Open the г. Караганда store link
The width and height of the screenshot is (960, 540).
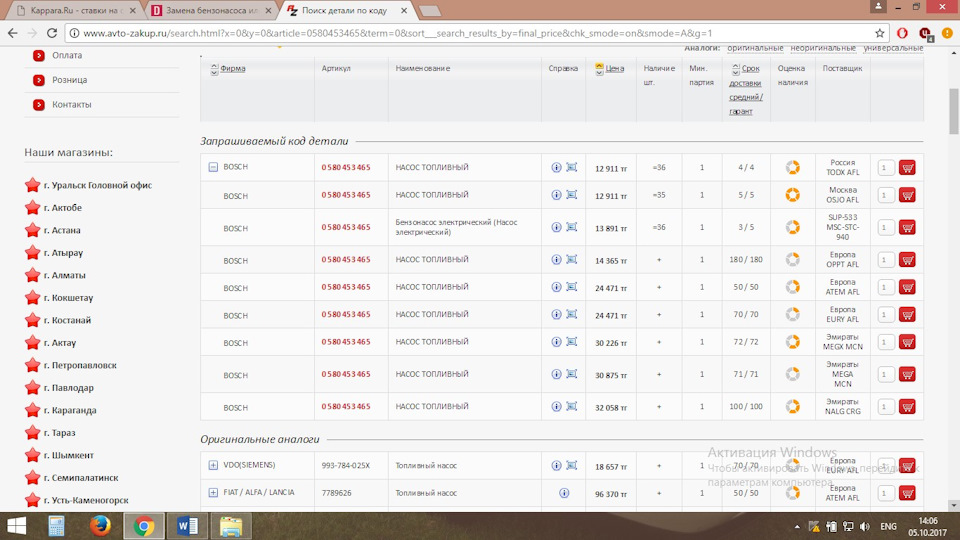point(70,410)
